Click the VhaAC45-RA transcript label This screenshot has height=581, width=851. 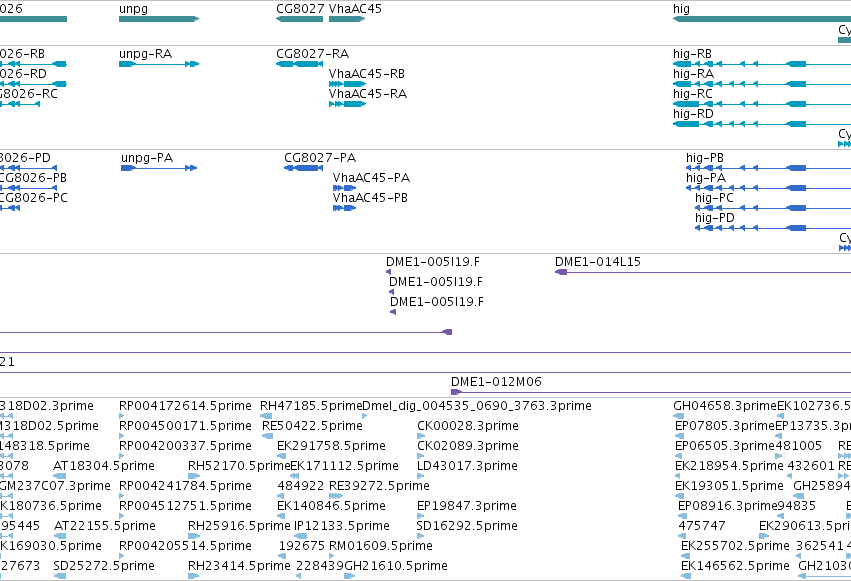point(368,94)
